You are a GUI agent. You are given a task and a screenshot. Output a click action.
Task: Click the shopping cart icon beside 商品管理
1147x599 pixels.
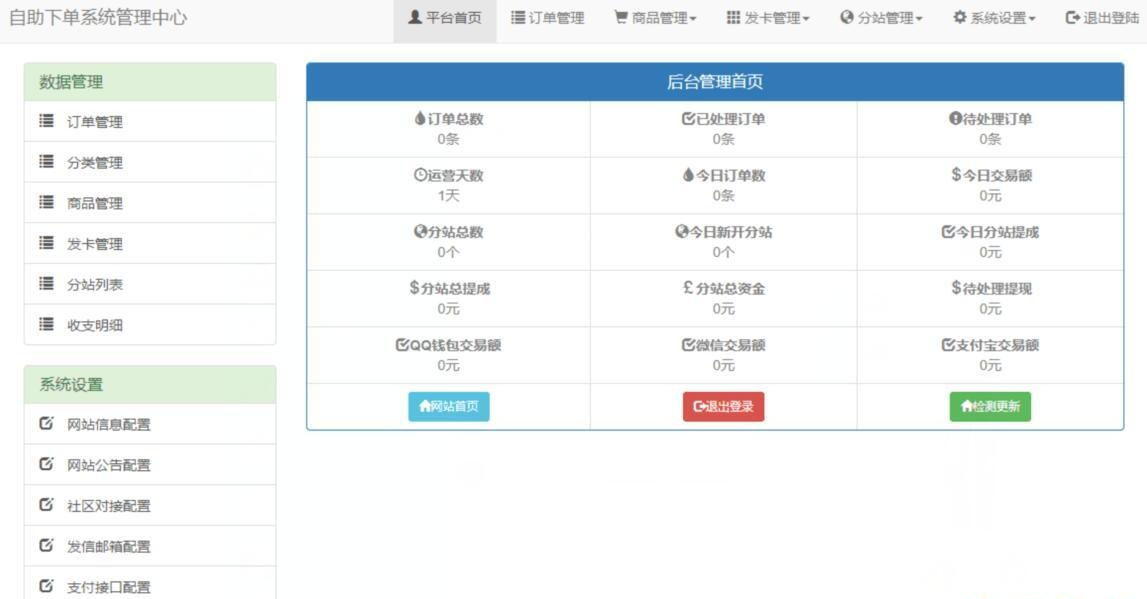(x=621, y=17)
